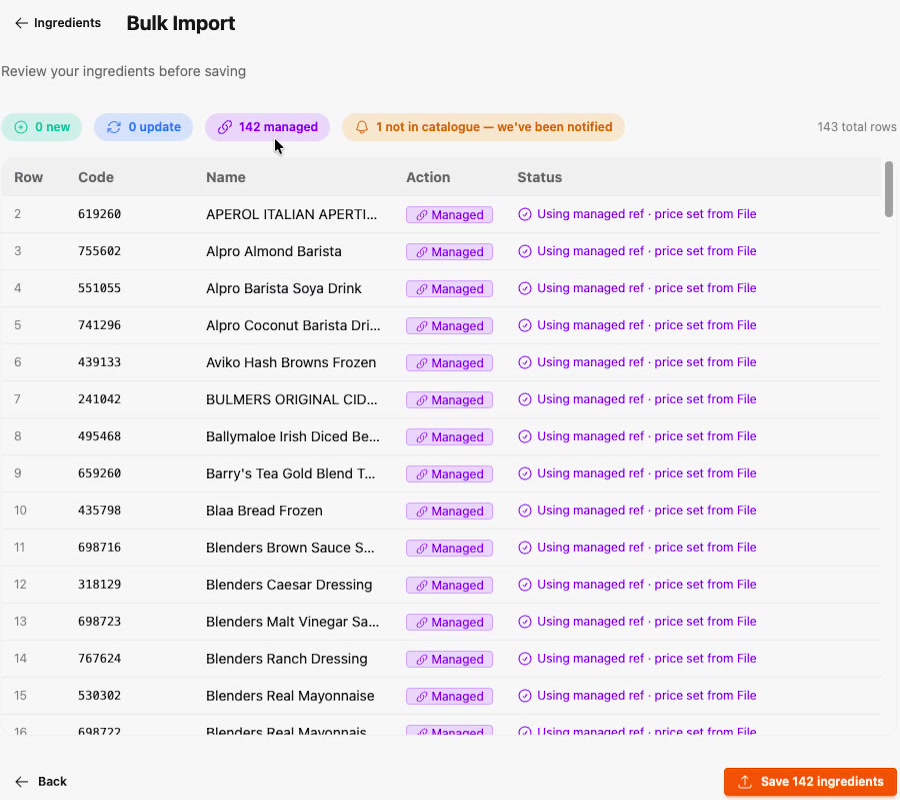This screenshot has width=900, height=800.
Task: Go back to Ingredients page
Action: click(x=57, y=23)
